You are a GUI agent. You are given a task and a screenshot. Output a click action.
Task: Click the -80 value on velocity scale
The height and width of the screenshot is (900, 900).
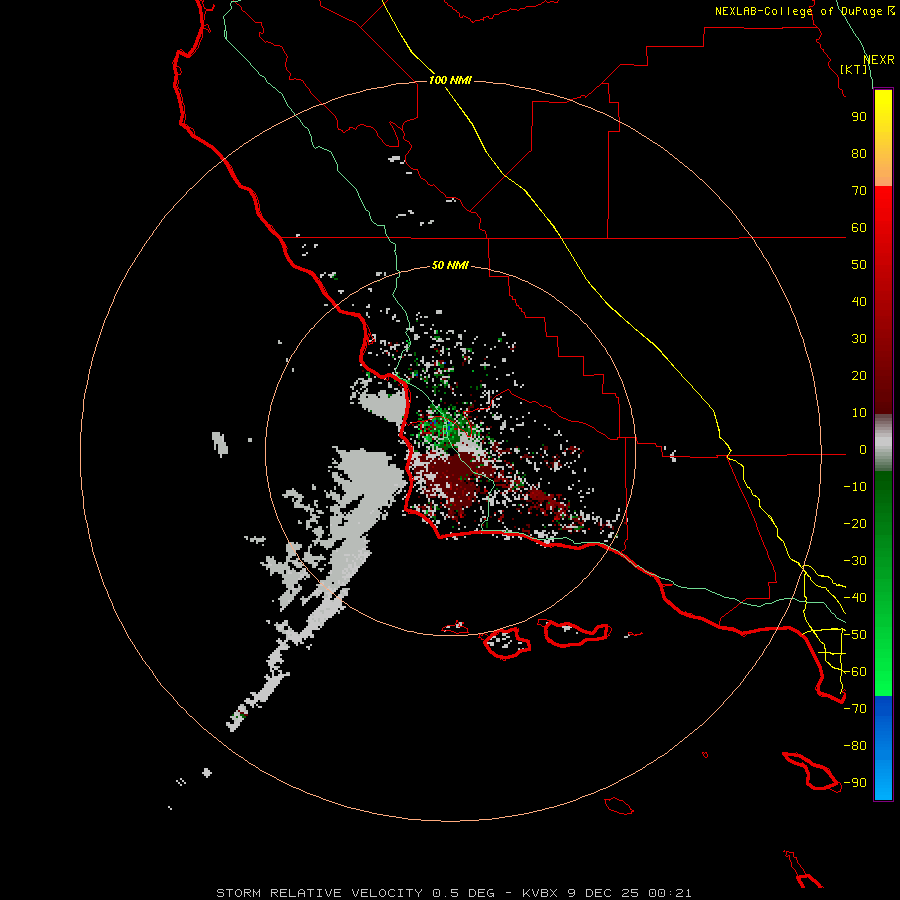[855, 746]
